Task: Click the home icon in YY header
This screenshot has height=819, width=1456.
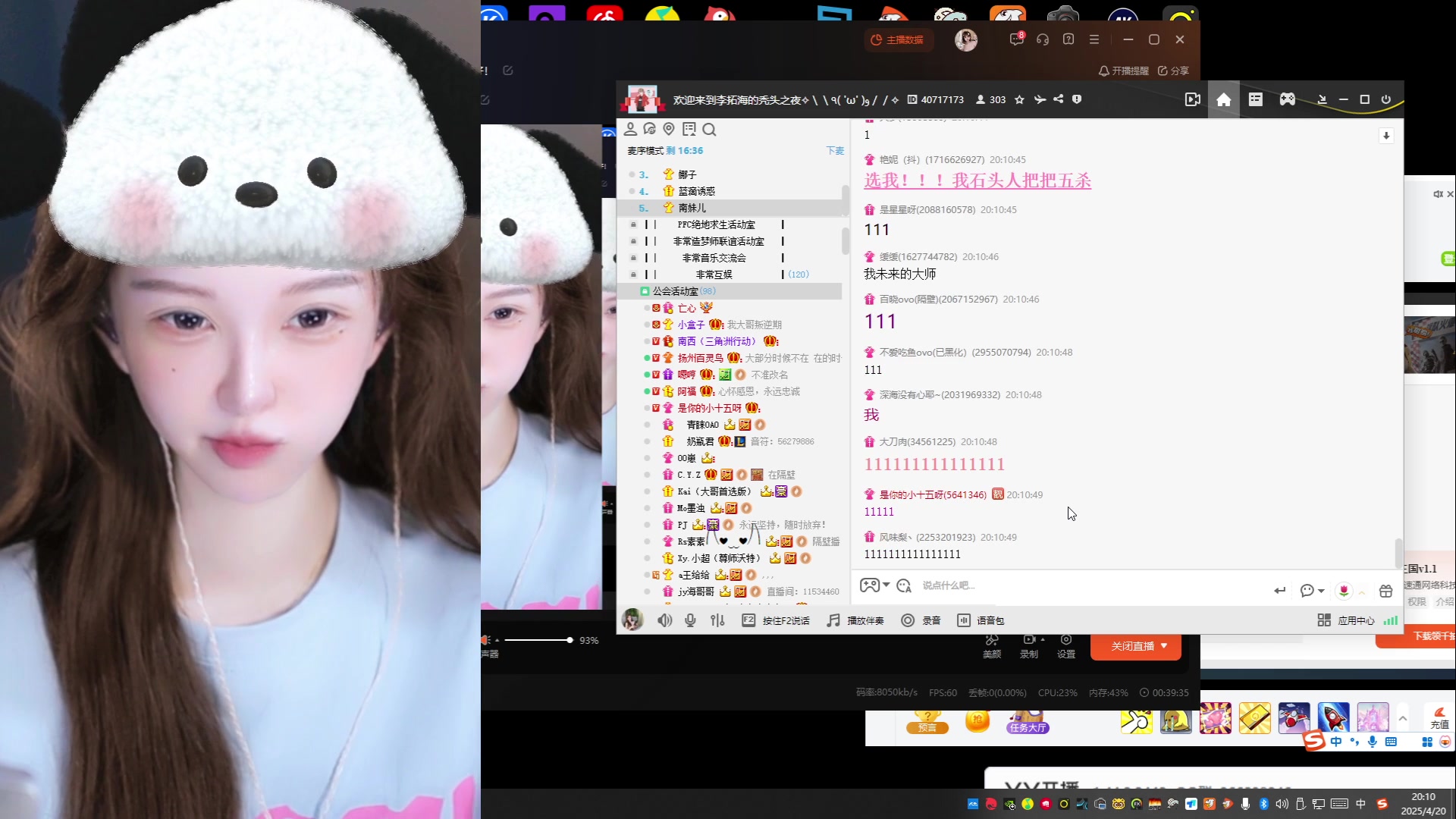Action: point(1223,99)
